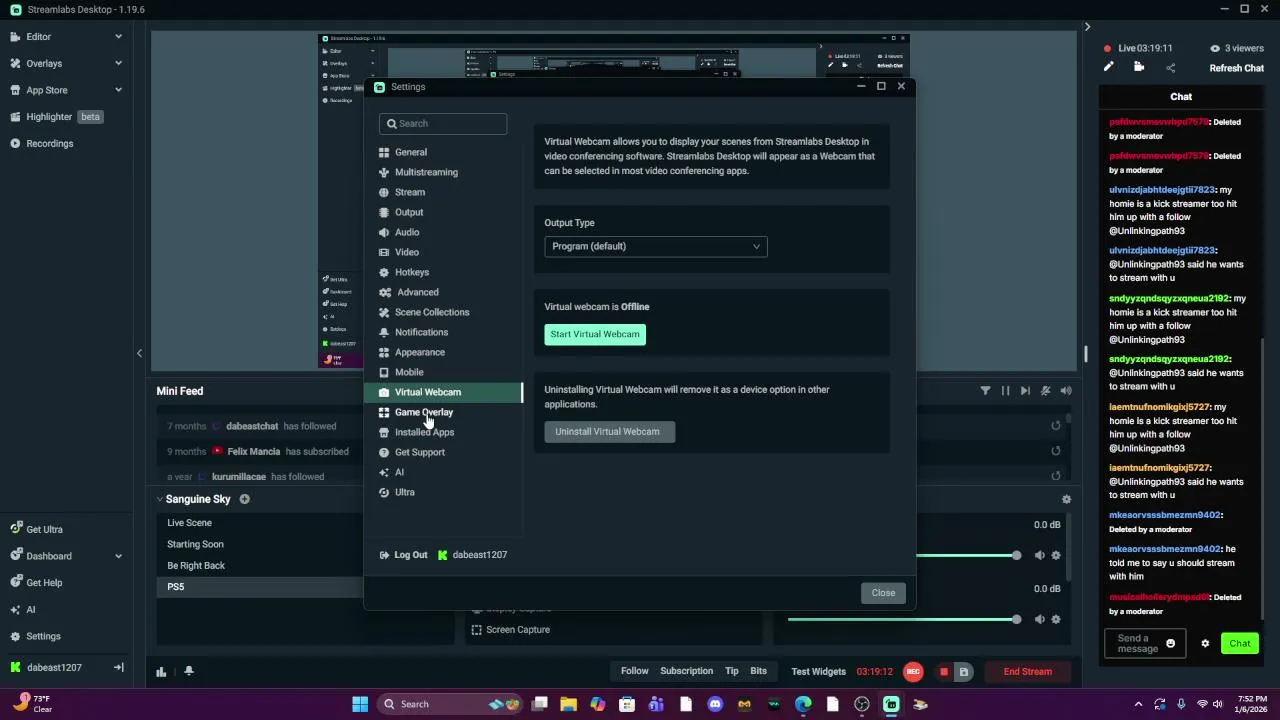The height and width of the screenshot is (720, 1280).
Task: Click Uninstall Virtual Webcam button
Action: pyautogui.click(x=608, y=432)
